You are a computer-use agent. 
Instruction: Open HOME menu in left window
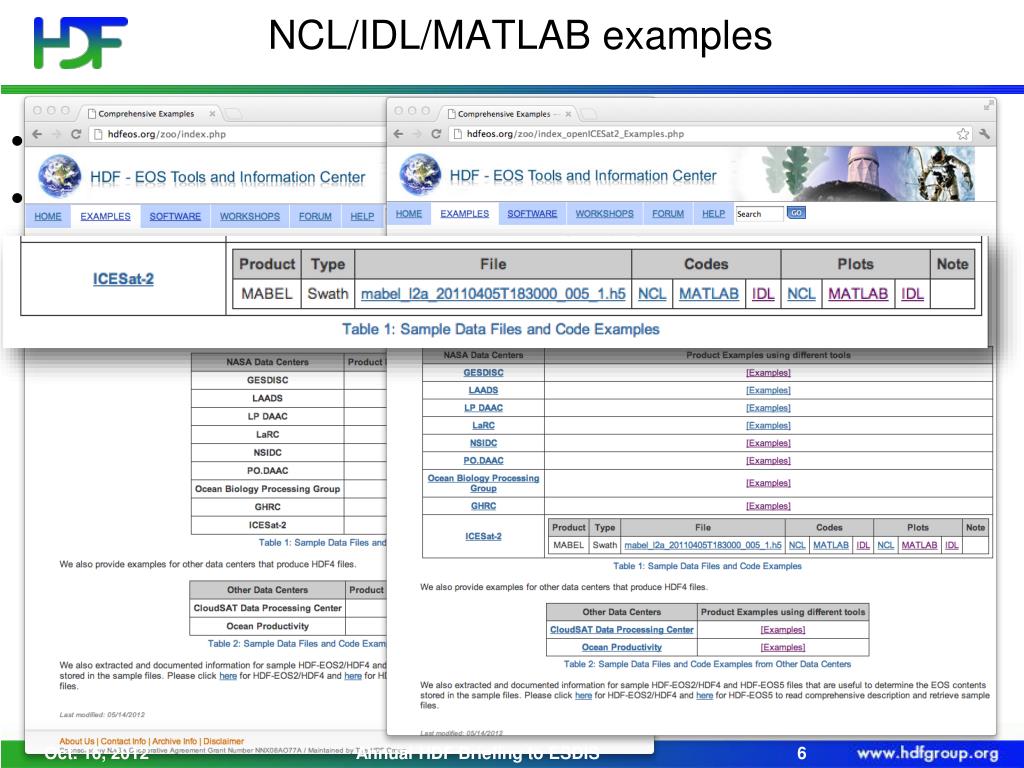(48, 216)
